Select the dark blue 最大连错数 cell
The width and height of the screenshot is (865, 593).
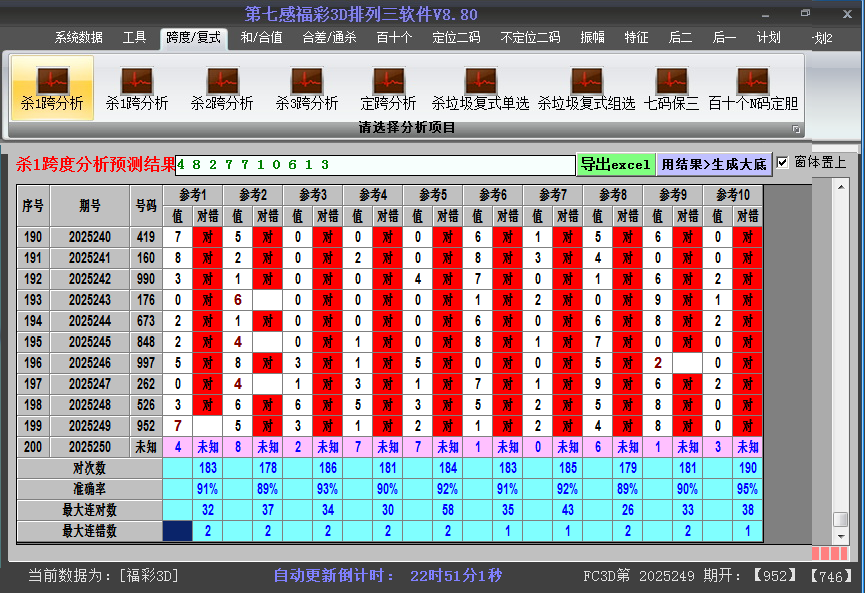point(178,531)
